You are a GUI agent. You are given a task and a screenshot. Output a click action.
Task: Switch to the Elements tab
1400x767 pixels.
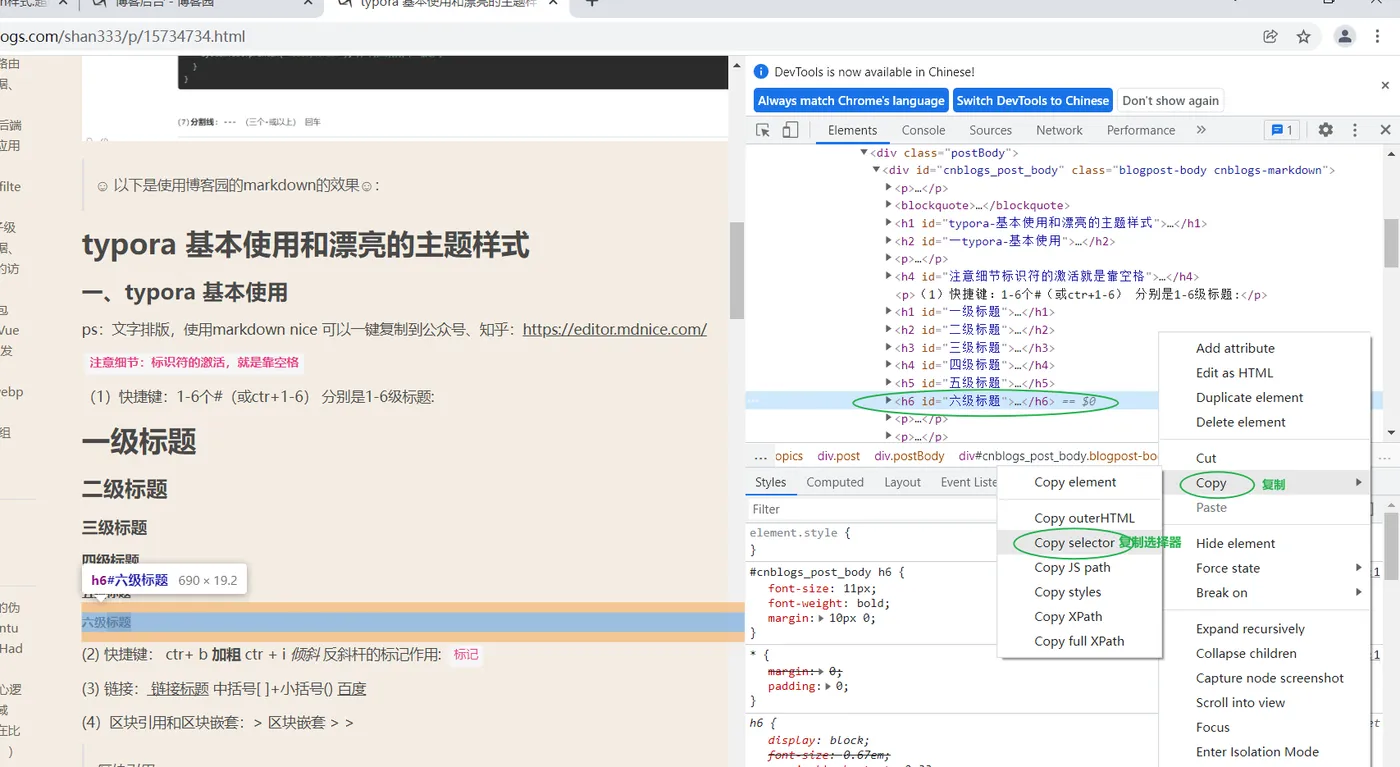point(852,130)
